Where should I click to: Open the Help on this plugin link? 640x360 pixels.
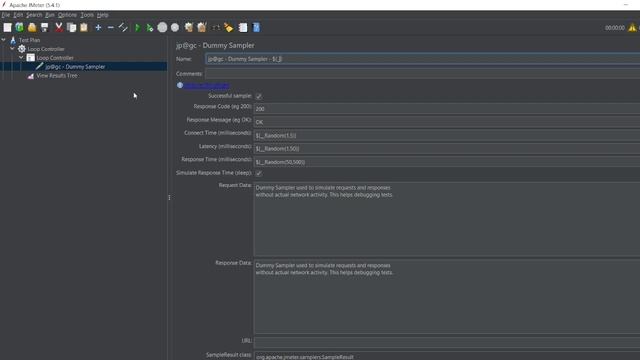(x=206, y=85)
